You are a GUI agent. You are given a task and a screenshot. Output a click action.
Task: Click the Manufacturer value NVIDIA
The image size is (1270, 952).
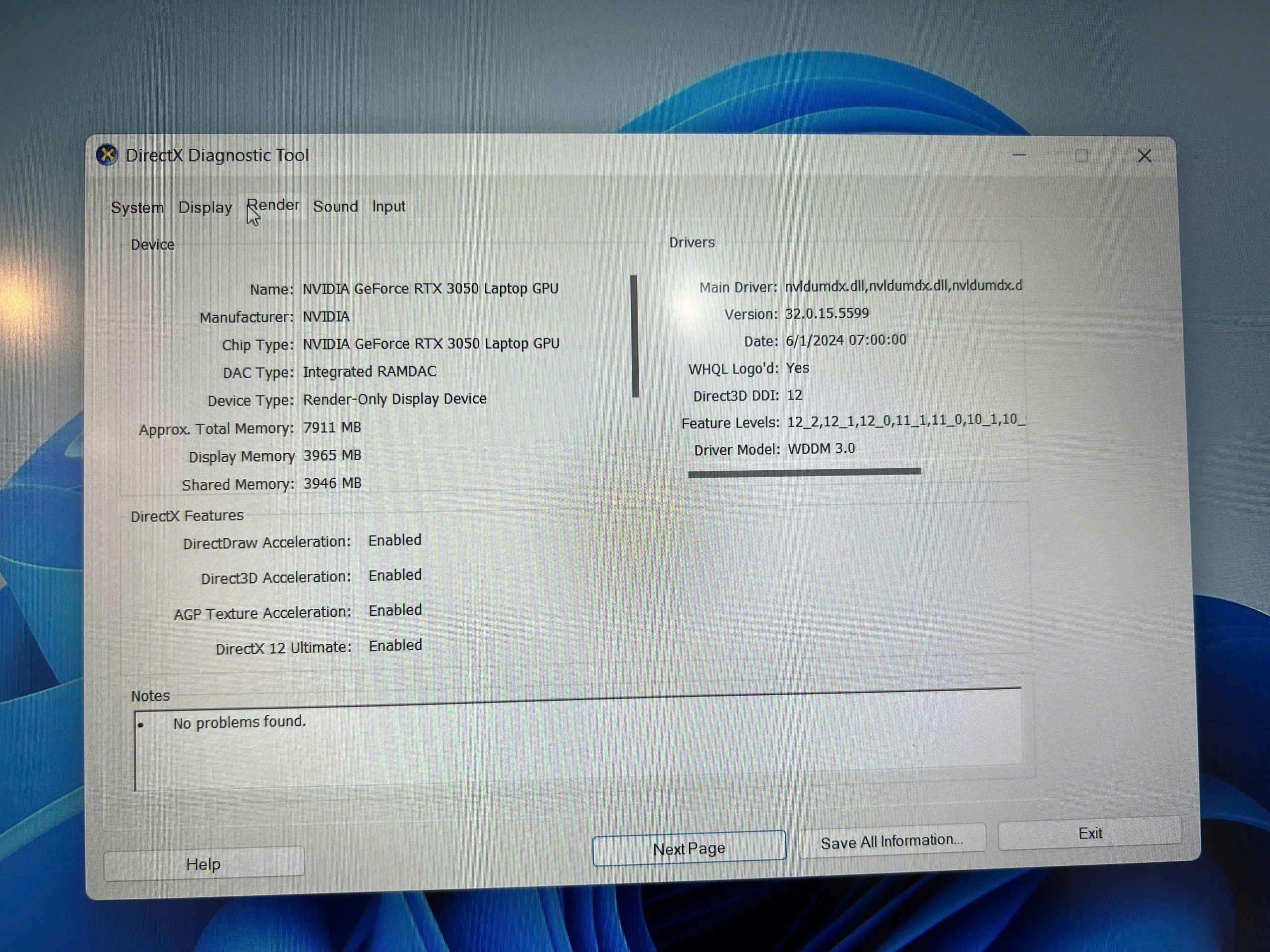(326, 316)
